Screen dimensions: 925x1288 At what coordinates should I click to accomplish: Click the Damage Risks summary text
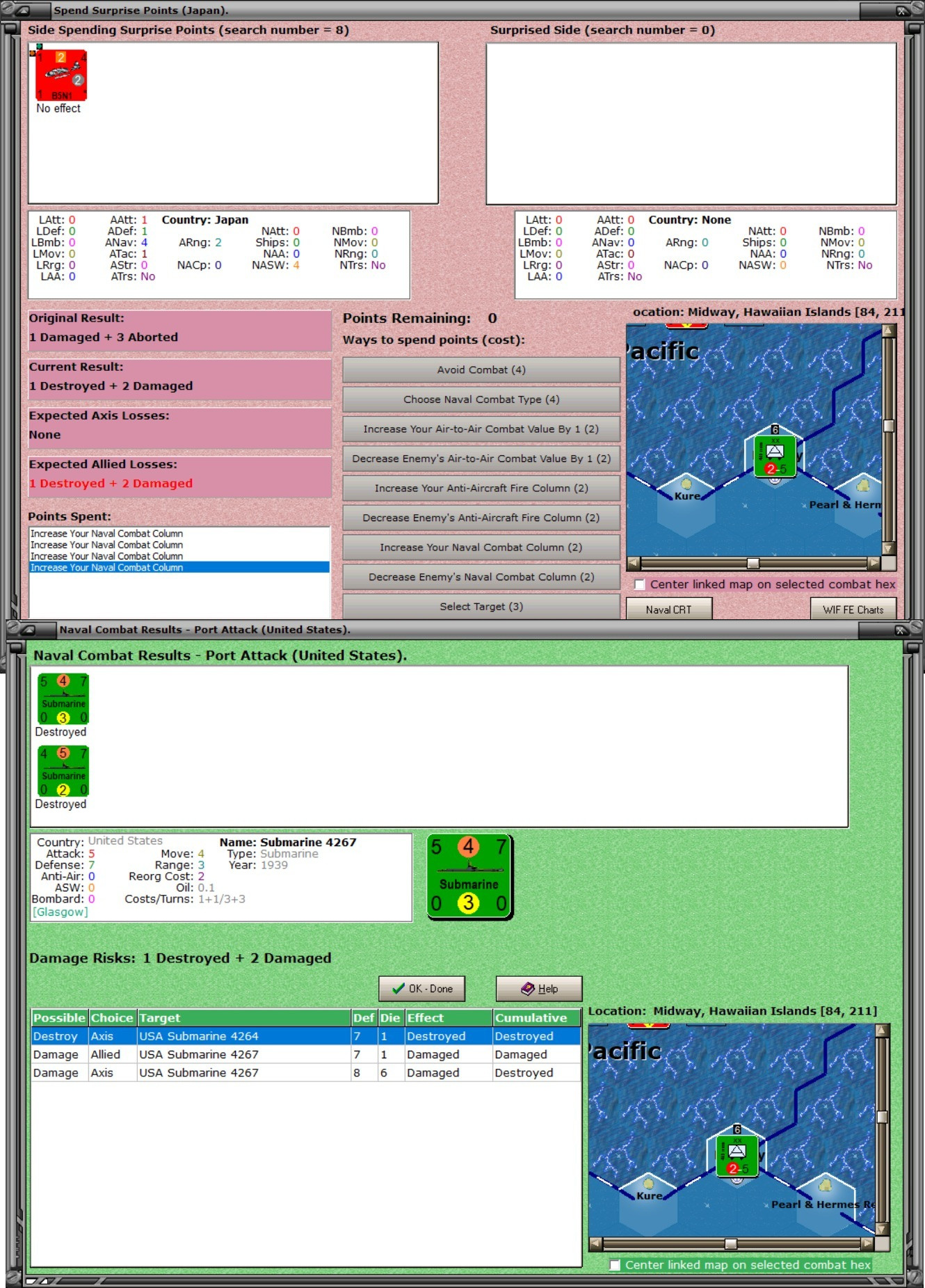[x=180, y=958]
